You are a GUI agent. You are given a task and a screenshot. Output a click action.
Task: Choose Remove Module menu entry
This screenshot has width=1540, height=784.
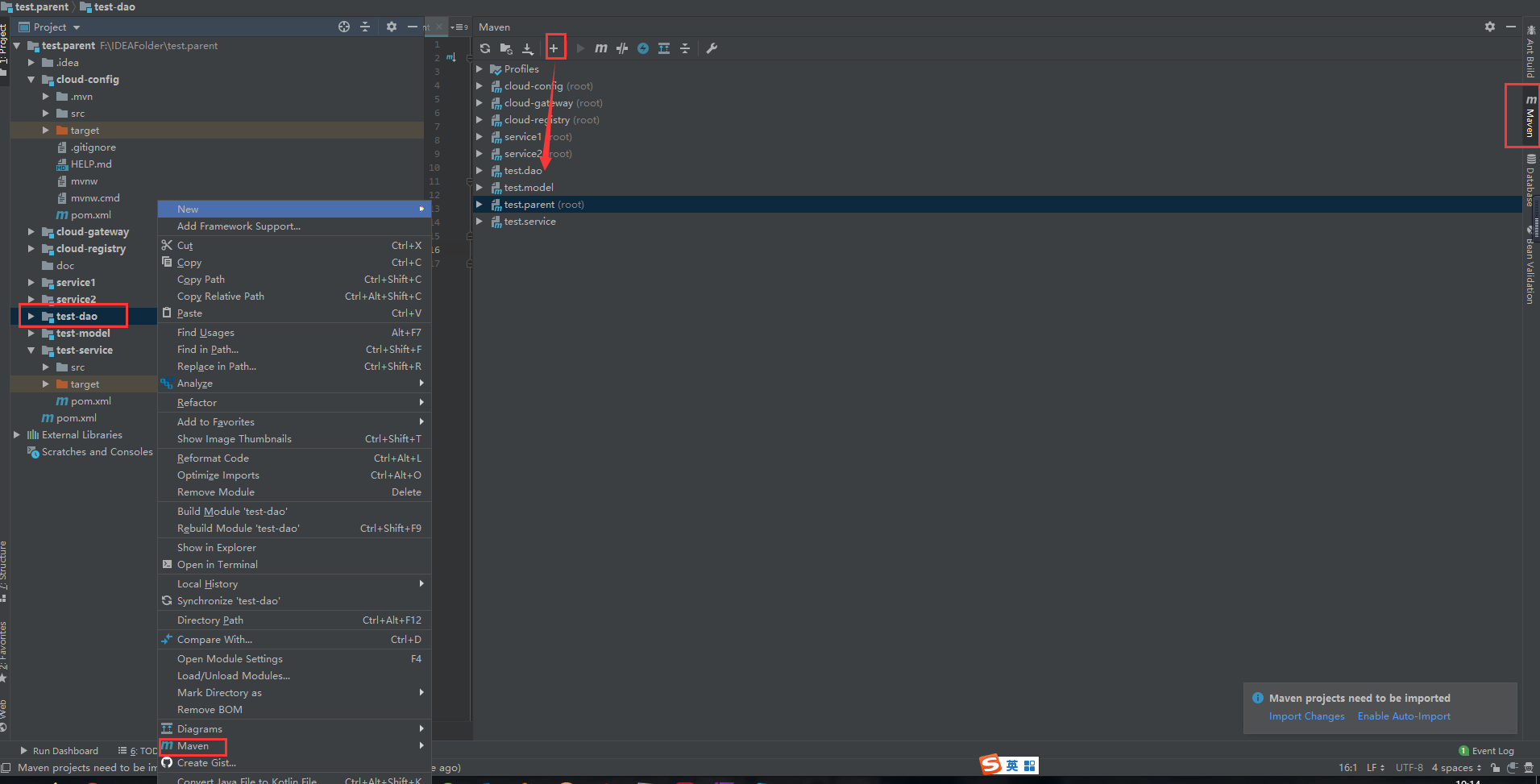click(x=294, y=492)
